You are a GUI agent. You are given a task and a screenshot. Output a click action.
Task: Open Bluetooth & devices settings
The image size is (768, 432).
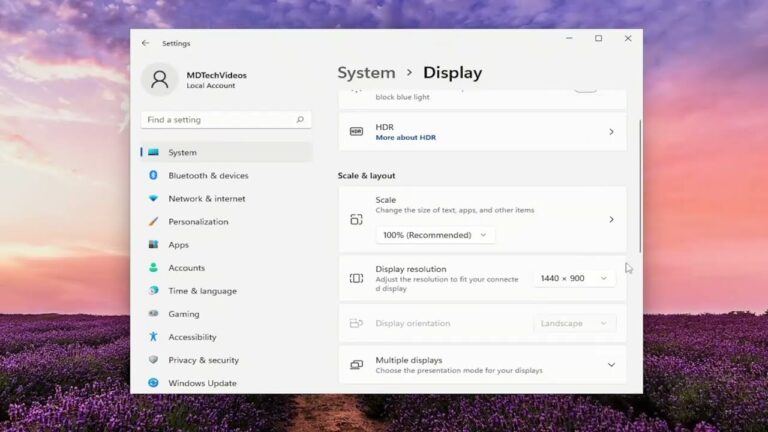227,175
